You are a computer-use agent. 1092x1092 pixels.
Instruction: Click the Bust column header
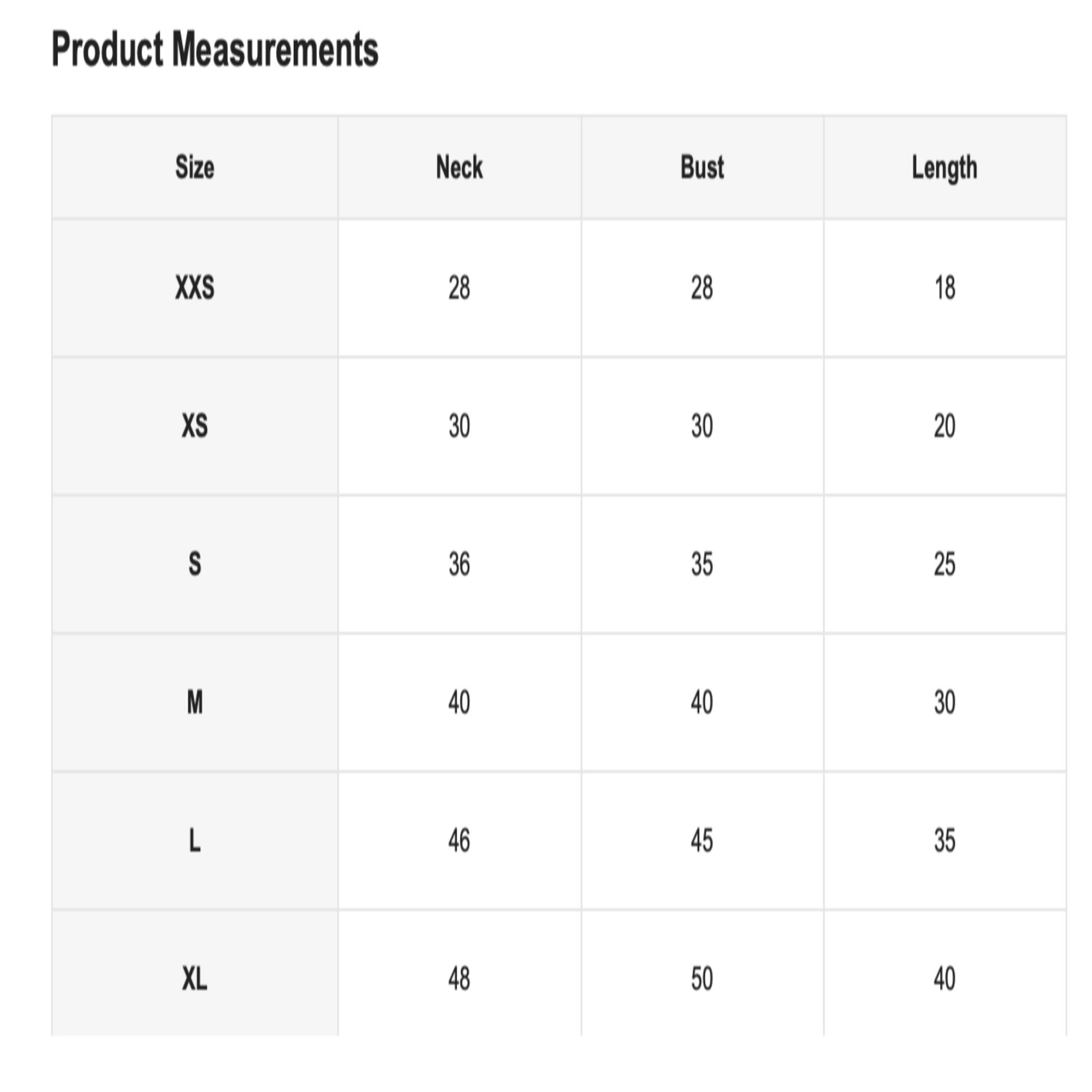(x=702, y=167)
